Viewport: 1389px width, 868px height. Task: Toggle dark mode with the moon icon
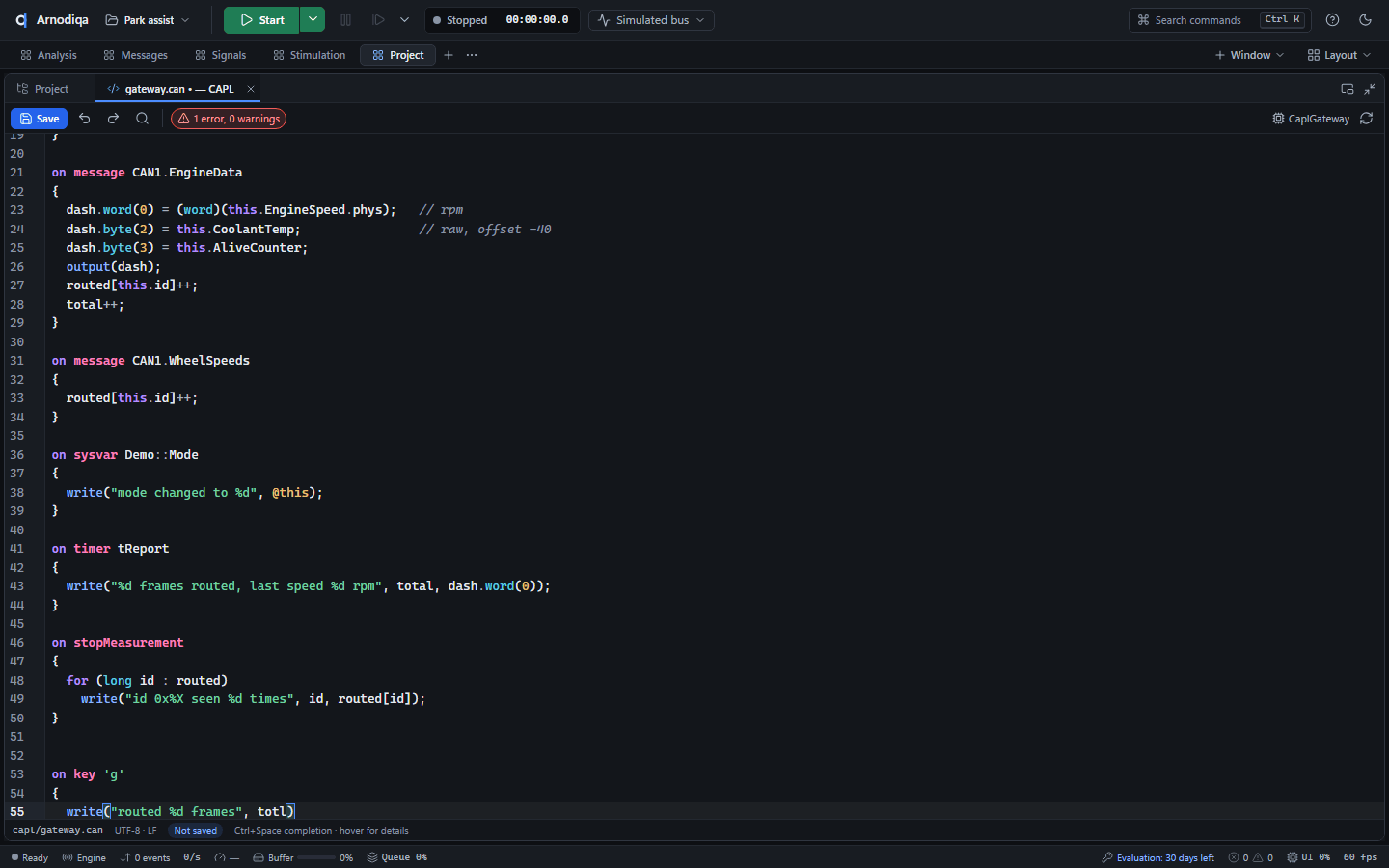point(1366,20)
